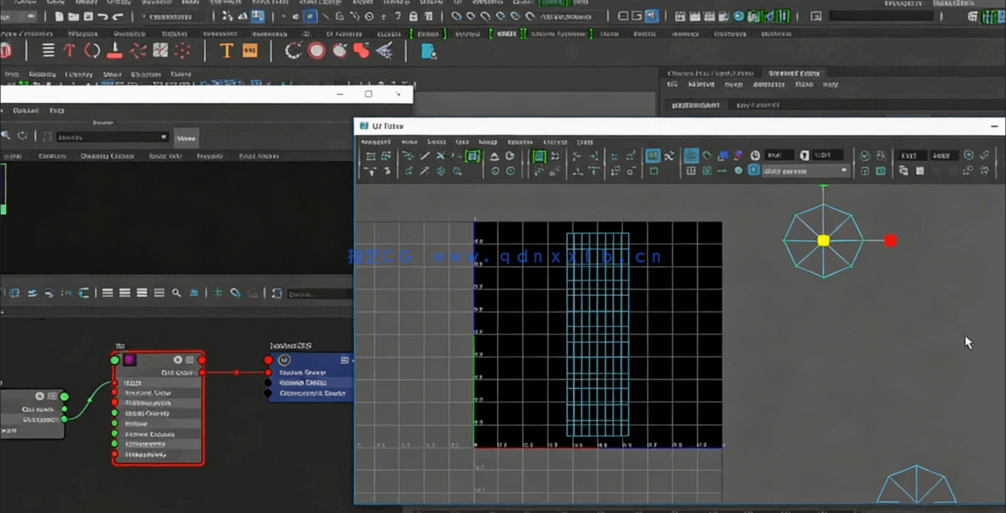Click the red output port on the selected node
This screenshot has height=513, width=1006.
tap(203, 372)
